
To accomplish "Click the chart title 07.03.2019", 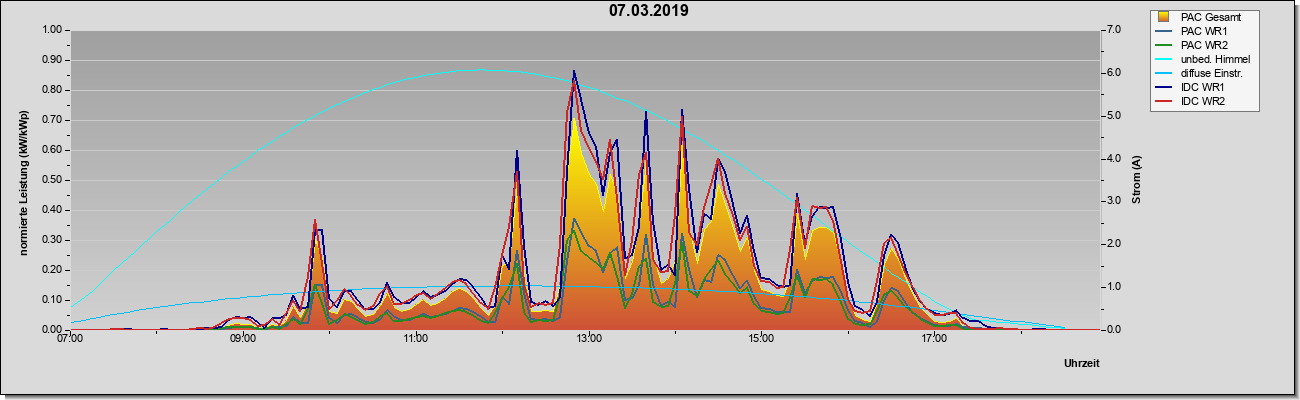I will 649,11.
